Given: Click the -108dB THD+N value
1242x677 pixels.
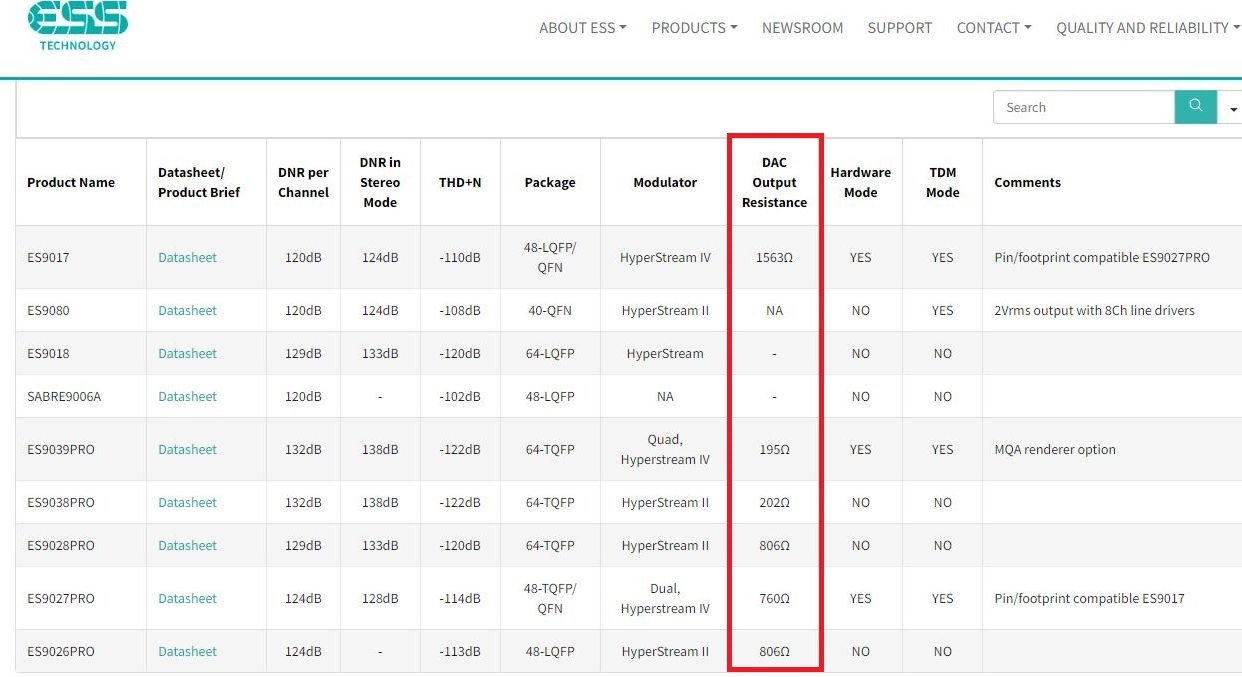Looking at the screenshot, I should (460, 310).
